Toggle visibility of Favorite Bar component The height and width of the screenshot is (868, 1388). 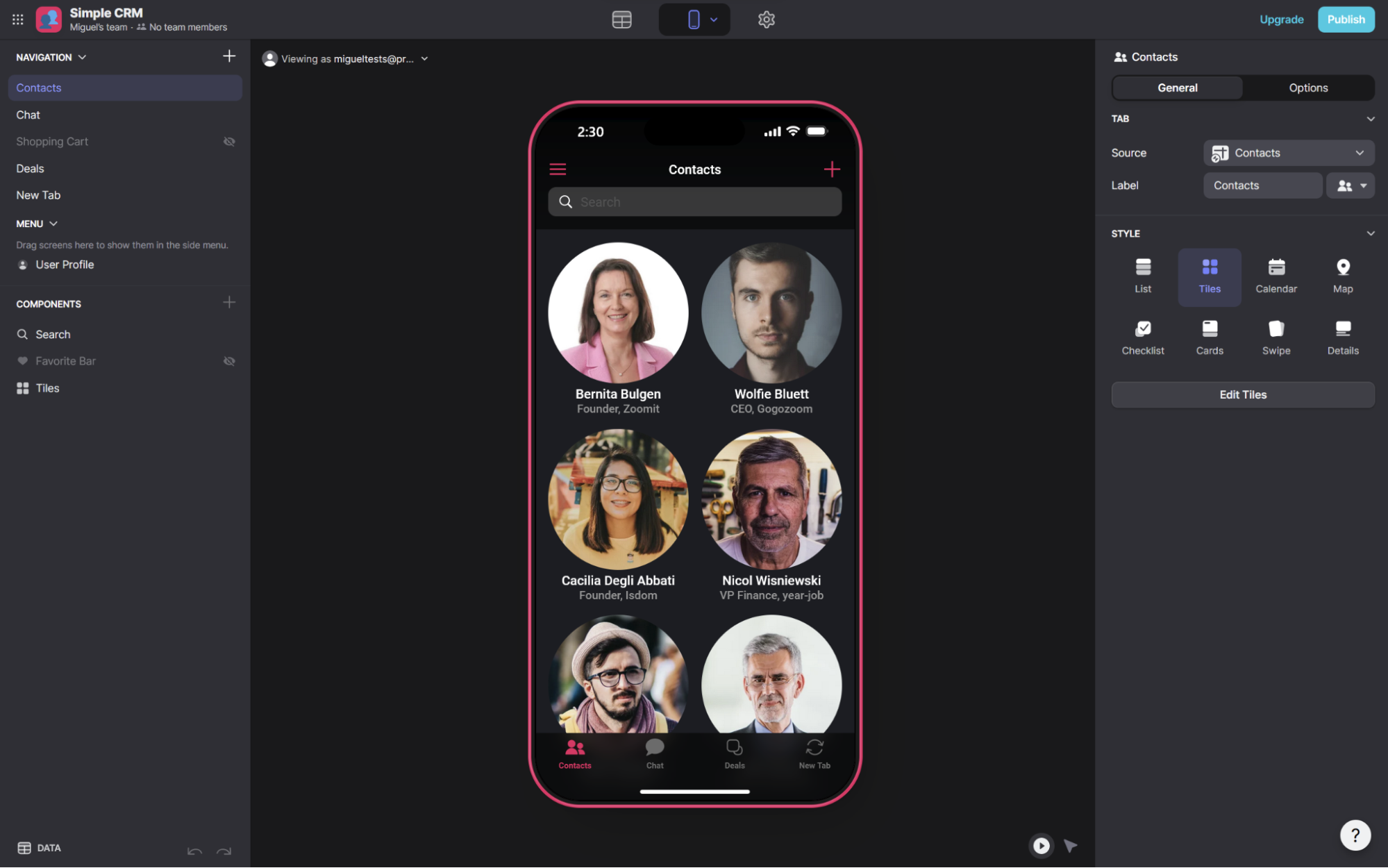[229, 361]
